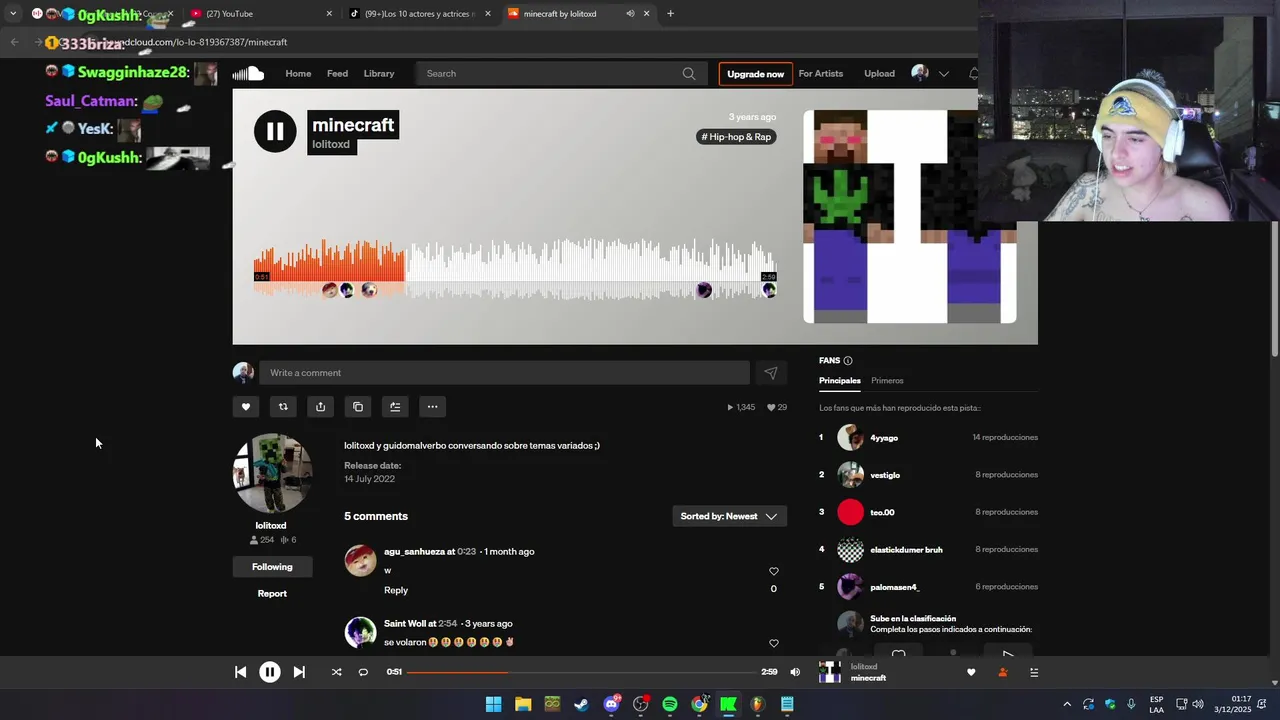Pause the minecraft track with the large button
The height and width of the screenshot is (720, 1280).
(x=275, y=131)
